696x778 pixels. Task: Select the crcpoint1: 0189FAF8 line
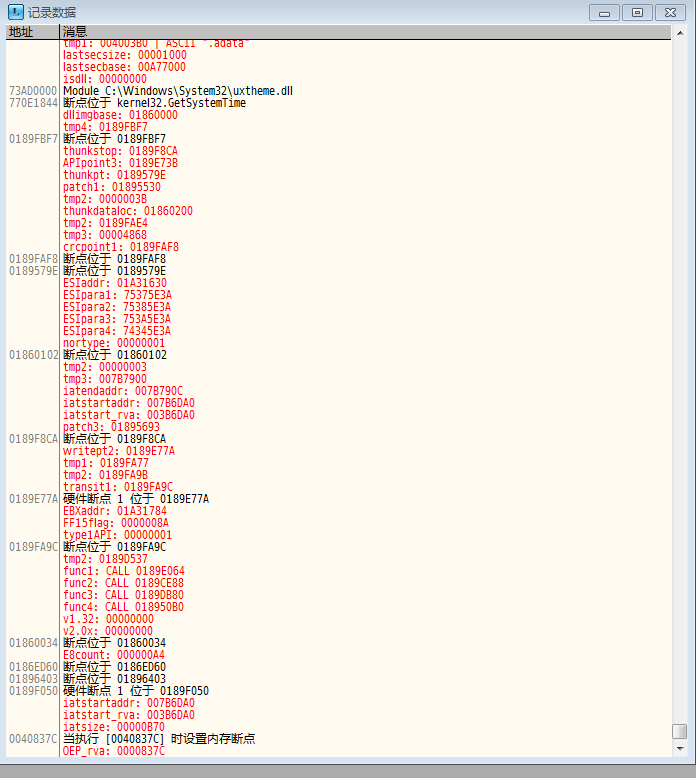[x=121, y=247]
